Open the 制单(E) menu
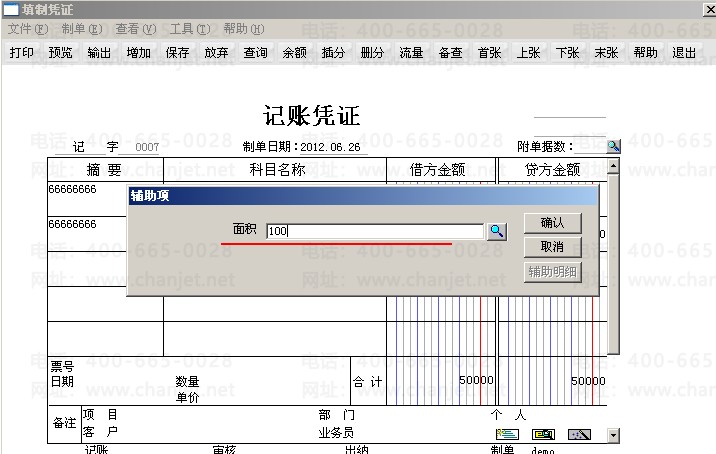 [x=82, y=29]
